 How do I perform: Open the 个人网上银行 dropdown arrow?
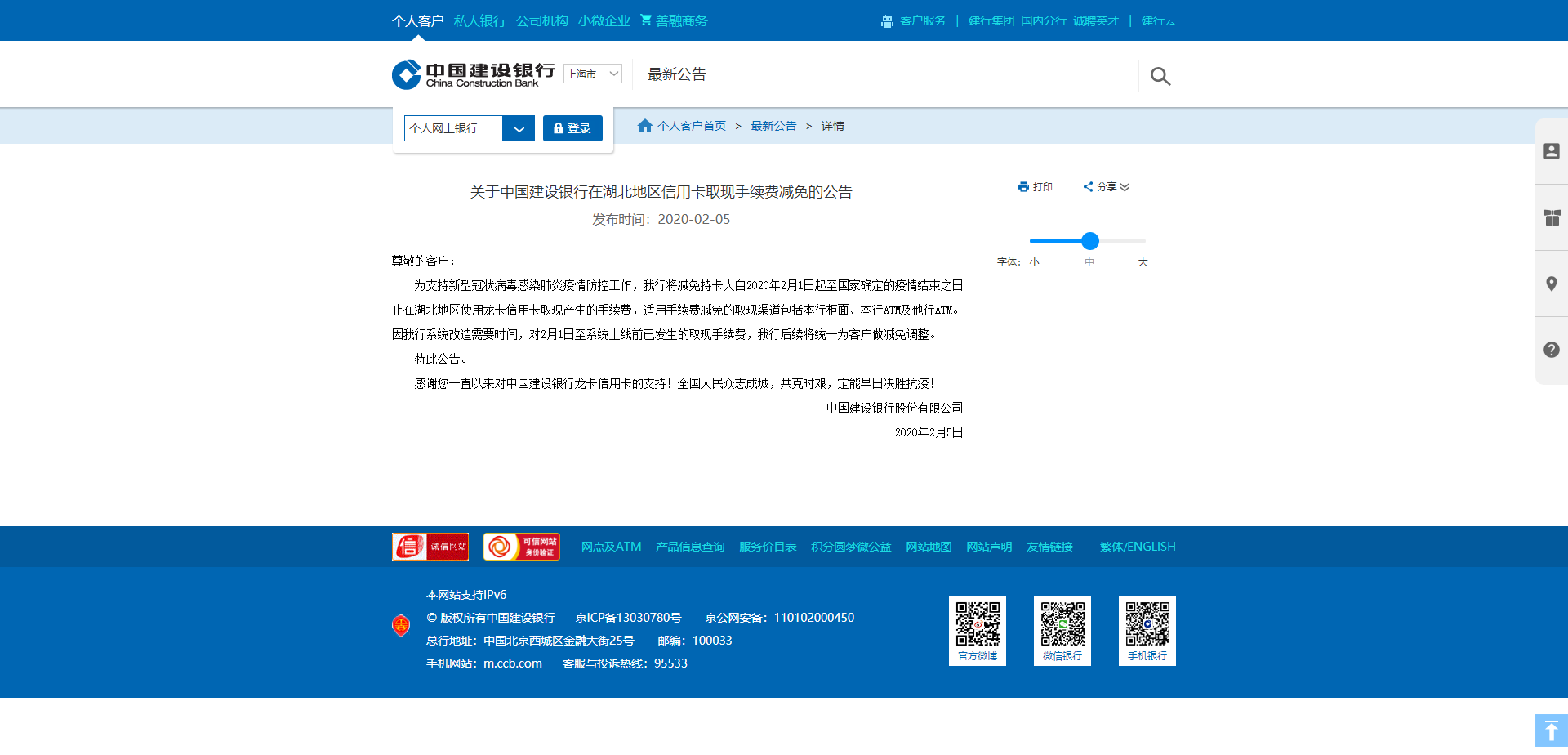click(x=519, y=128)
